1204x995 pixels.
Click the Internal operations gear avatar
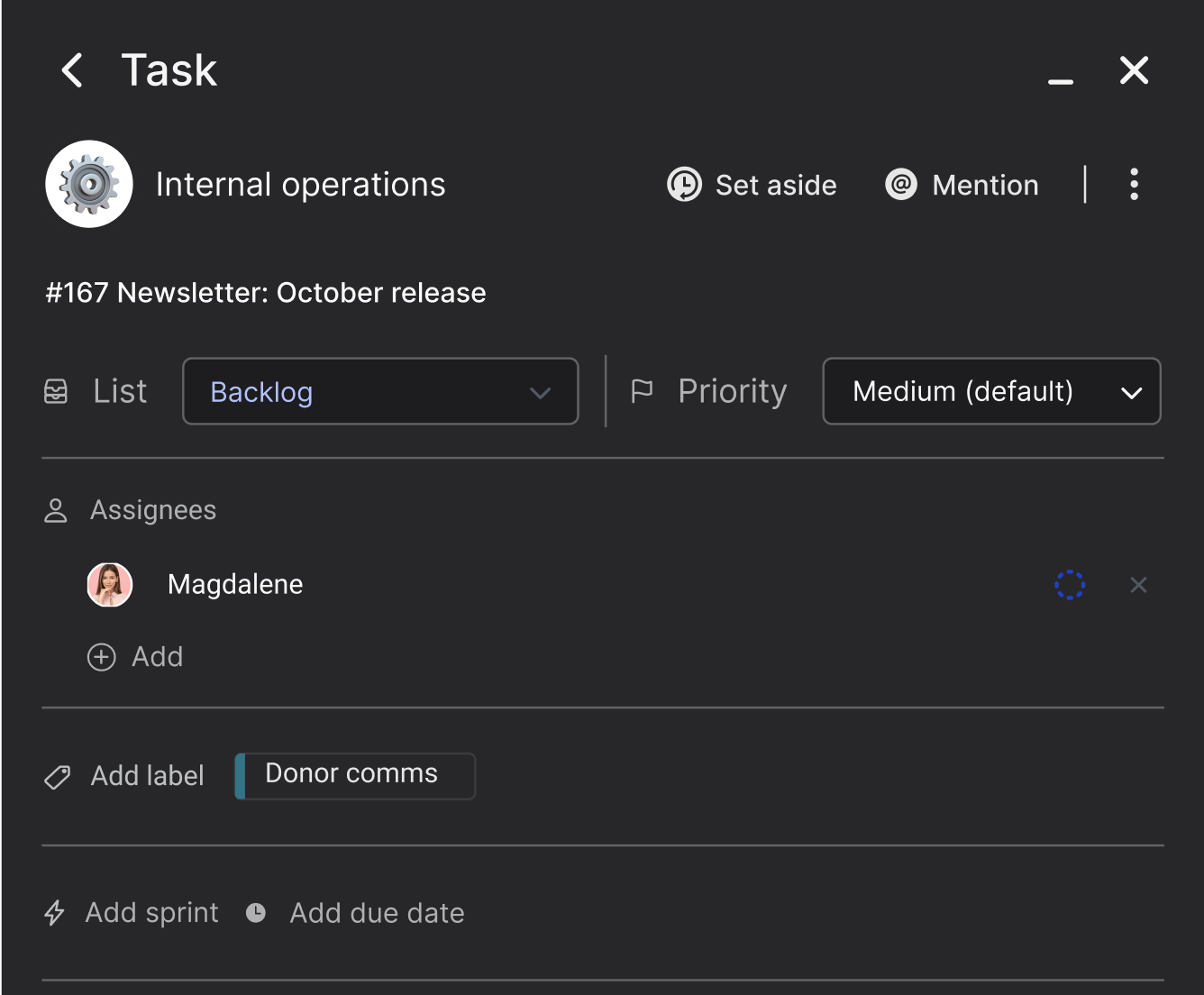[x=89, y=184]
